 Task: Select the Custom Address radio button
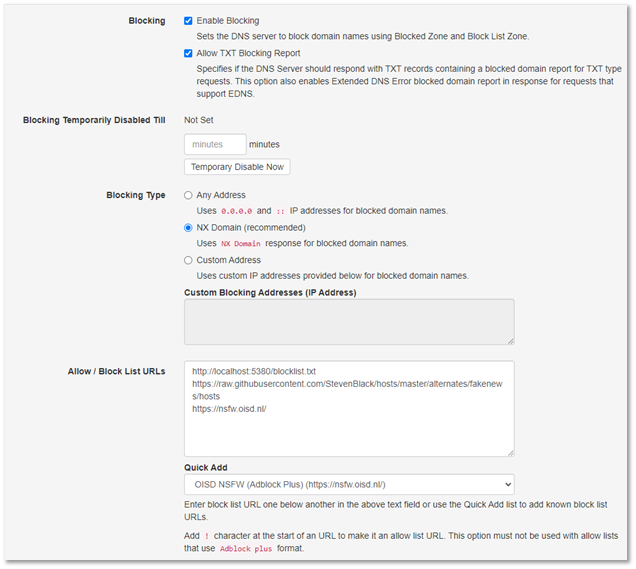pos(189,260)
